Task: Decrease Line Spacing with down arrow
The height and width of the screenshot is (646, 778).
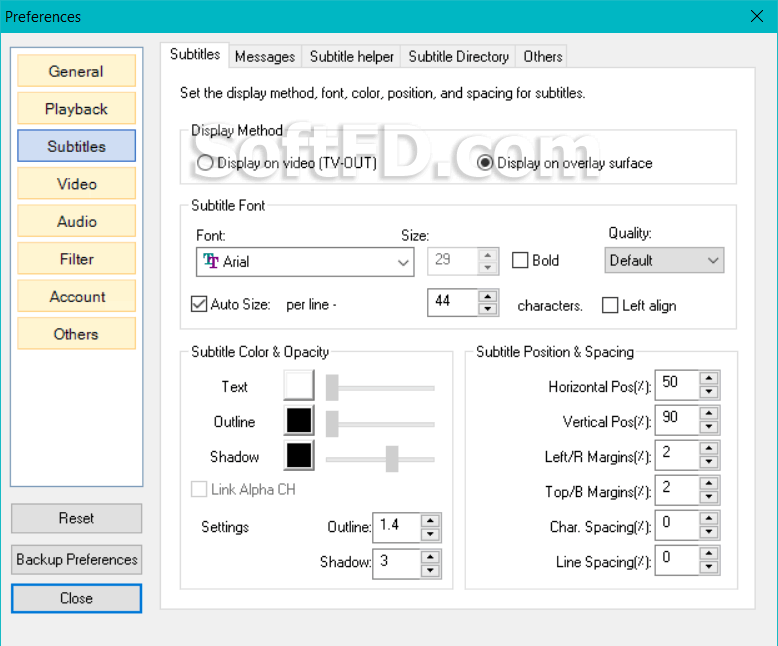Action: point(709,567)
